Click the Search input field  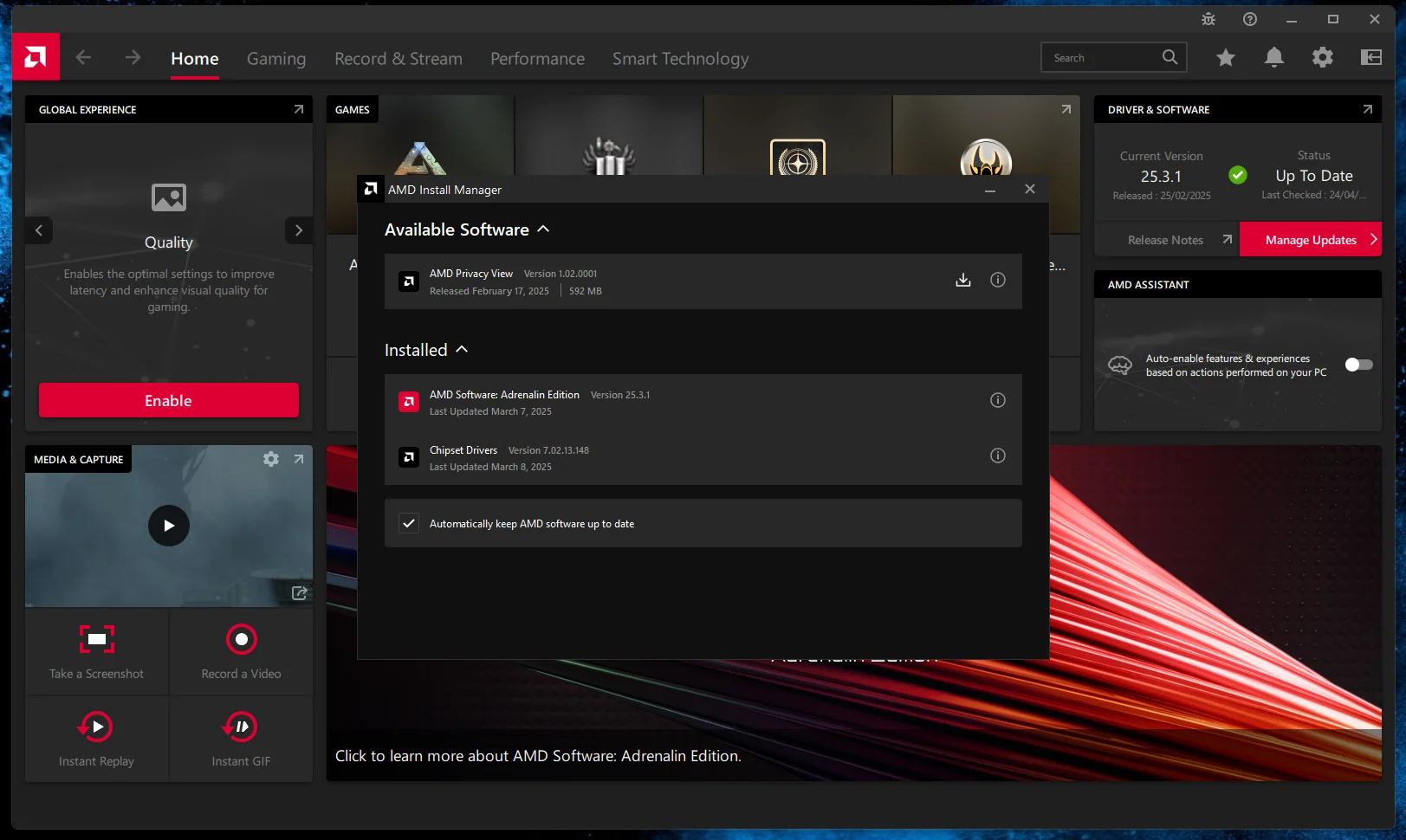click(1102, 57)
